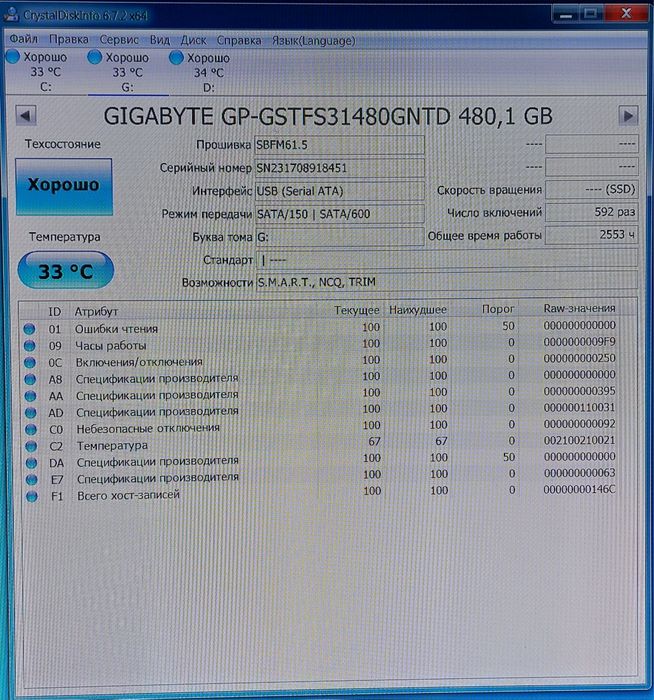Screen dimensions: 654x700
Task: Click the Raw-значения column header
Action: coord(579,308)
